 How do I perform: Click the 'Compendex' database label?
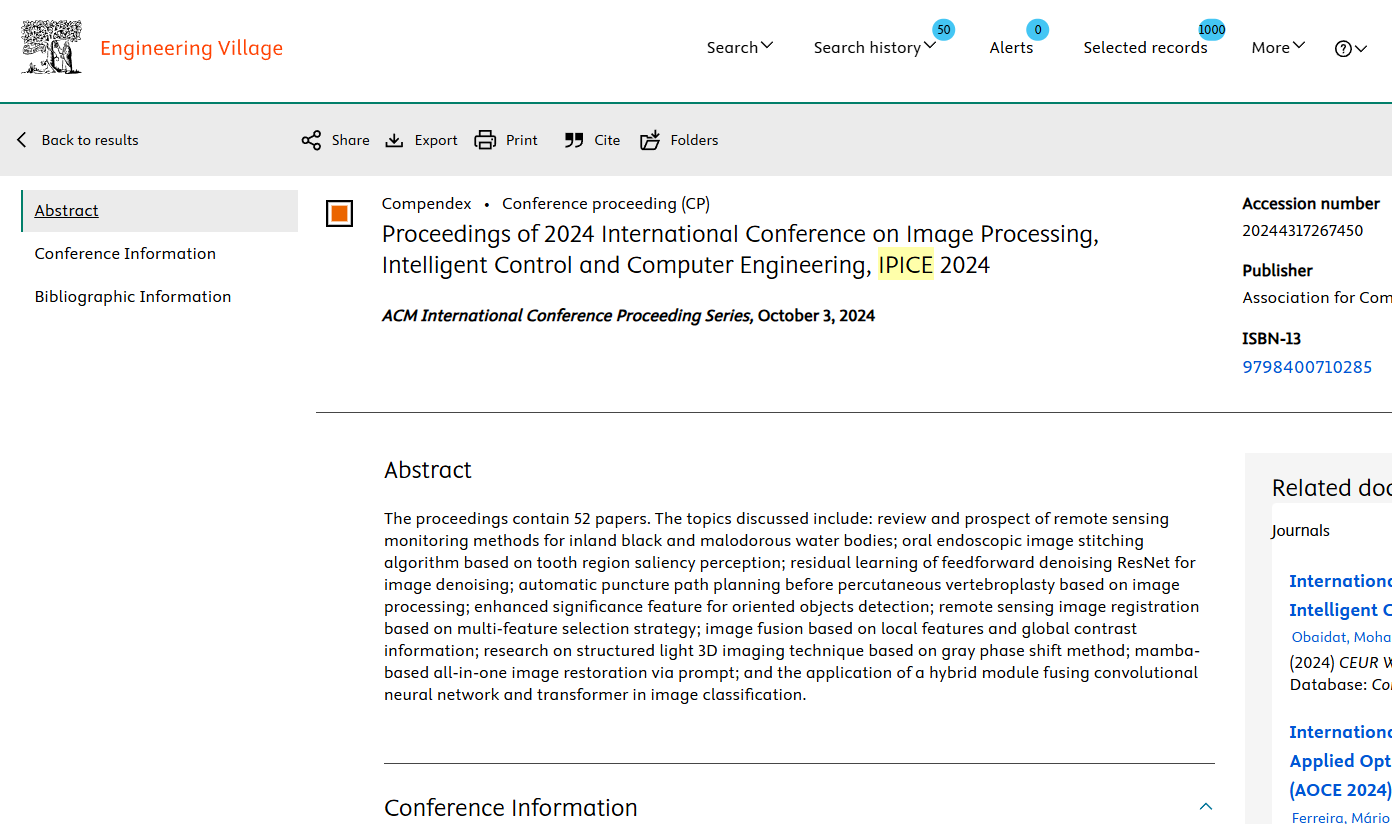426,204
